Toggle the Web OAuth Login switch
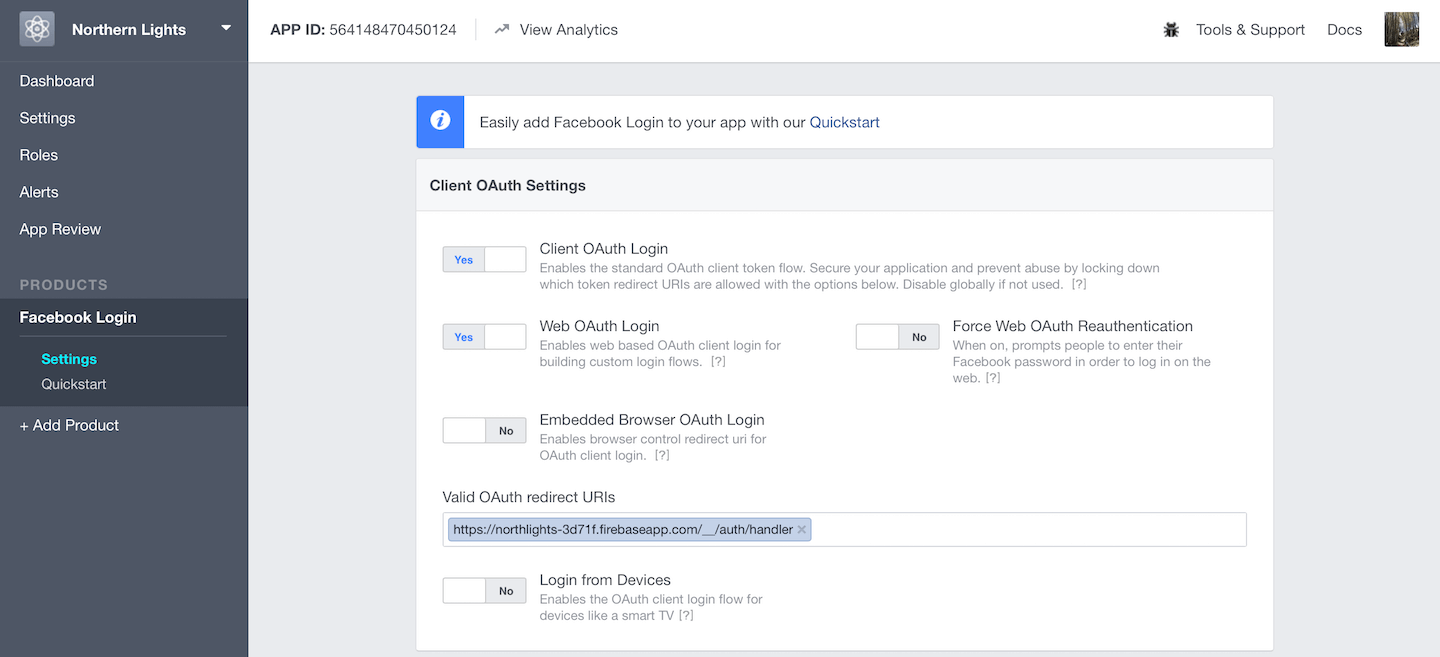1440x657 pixels. point(484,337)
